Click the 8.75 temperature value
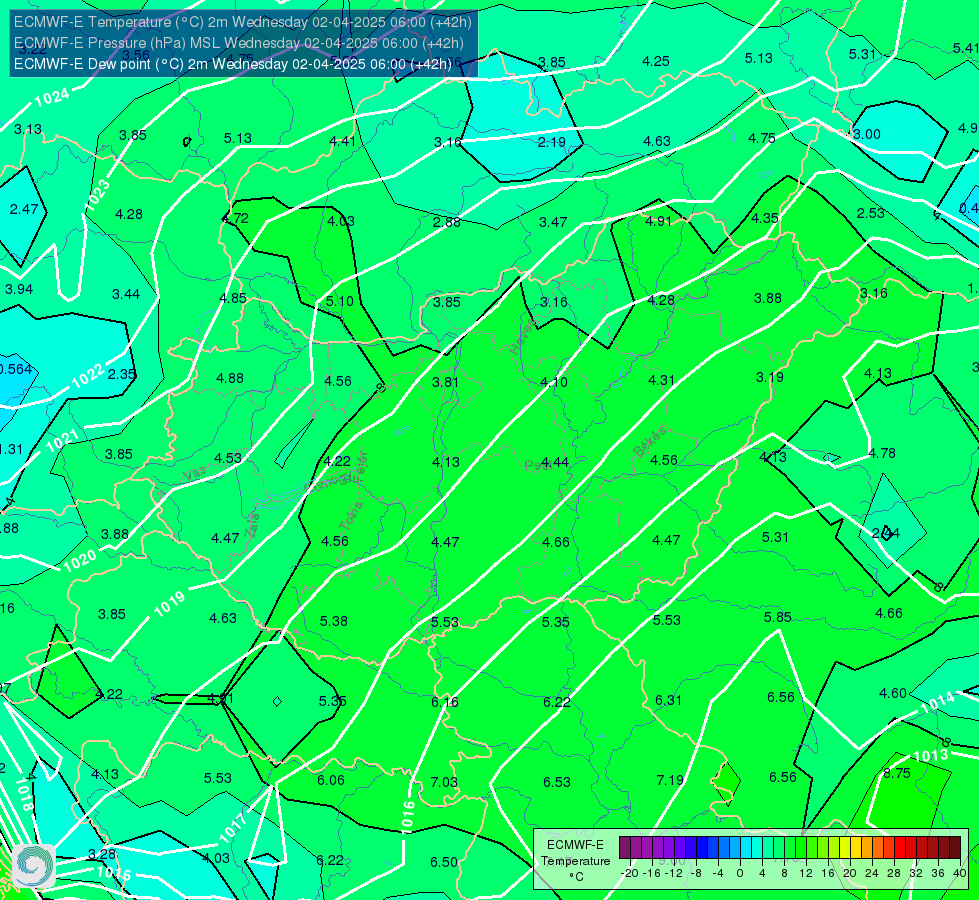This screenshot has width=979, height=900. coord(897,773)
